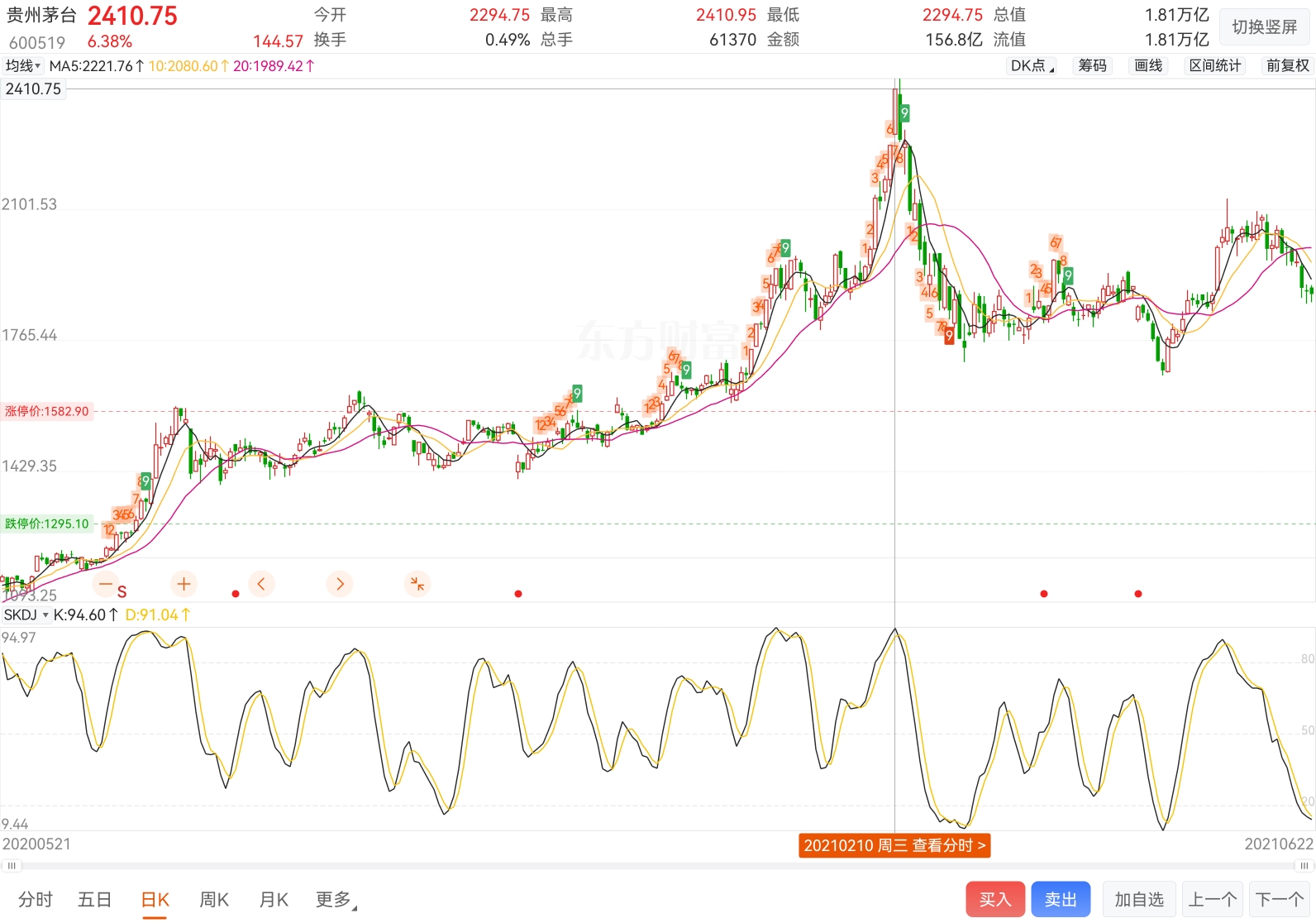
Task: Click the D:91.04 indicator value
Action: click(x=157, y=615)
